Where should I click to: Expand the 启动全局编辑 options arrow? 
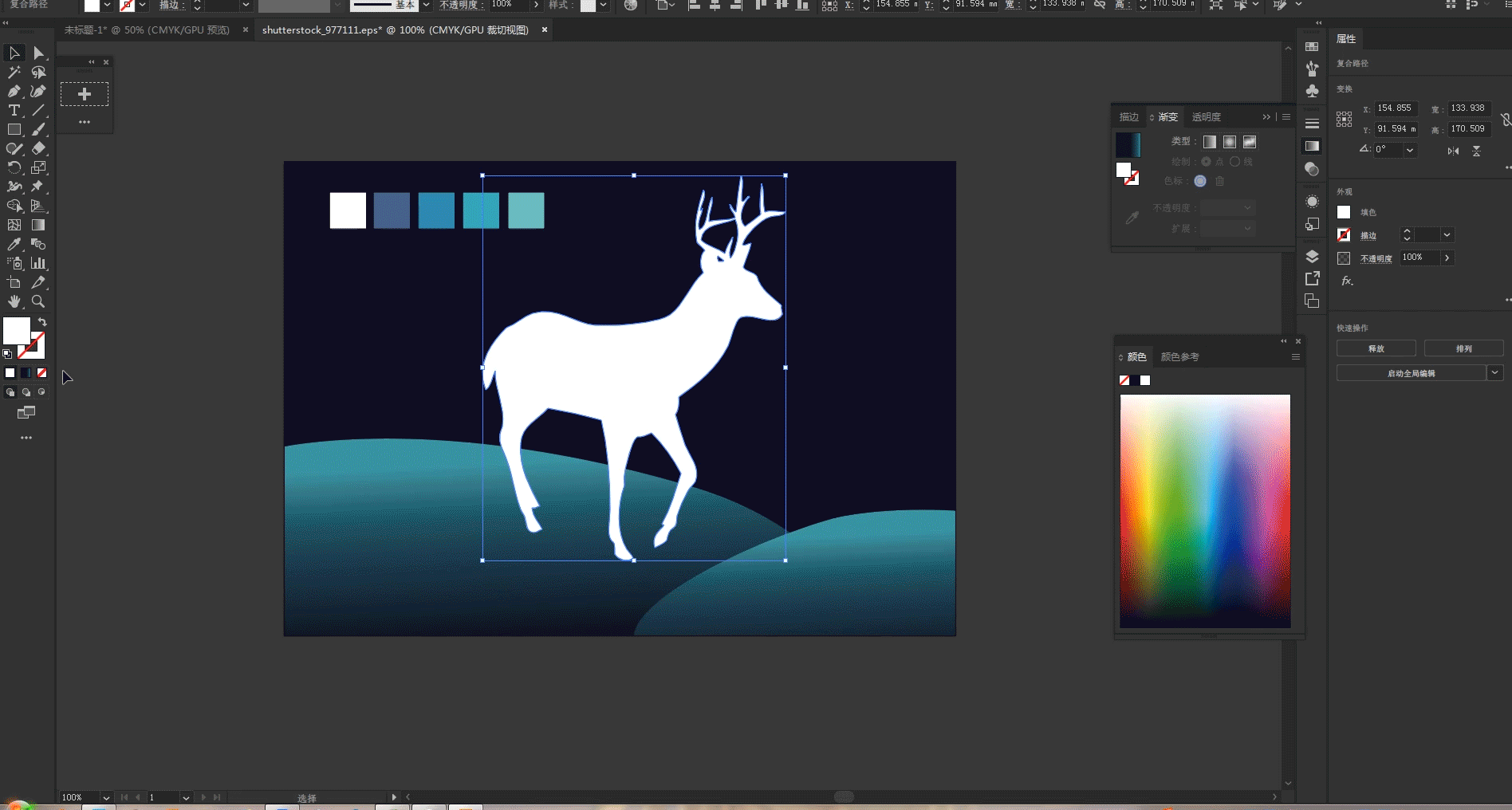pyautogui.click(x=1496, y=372)
